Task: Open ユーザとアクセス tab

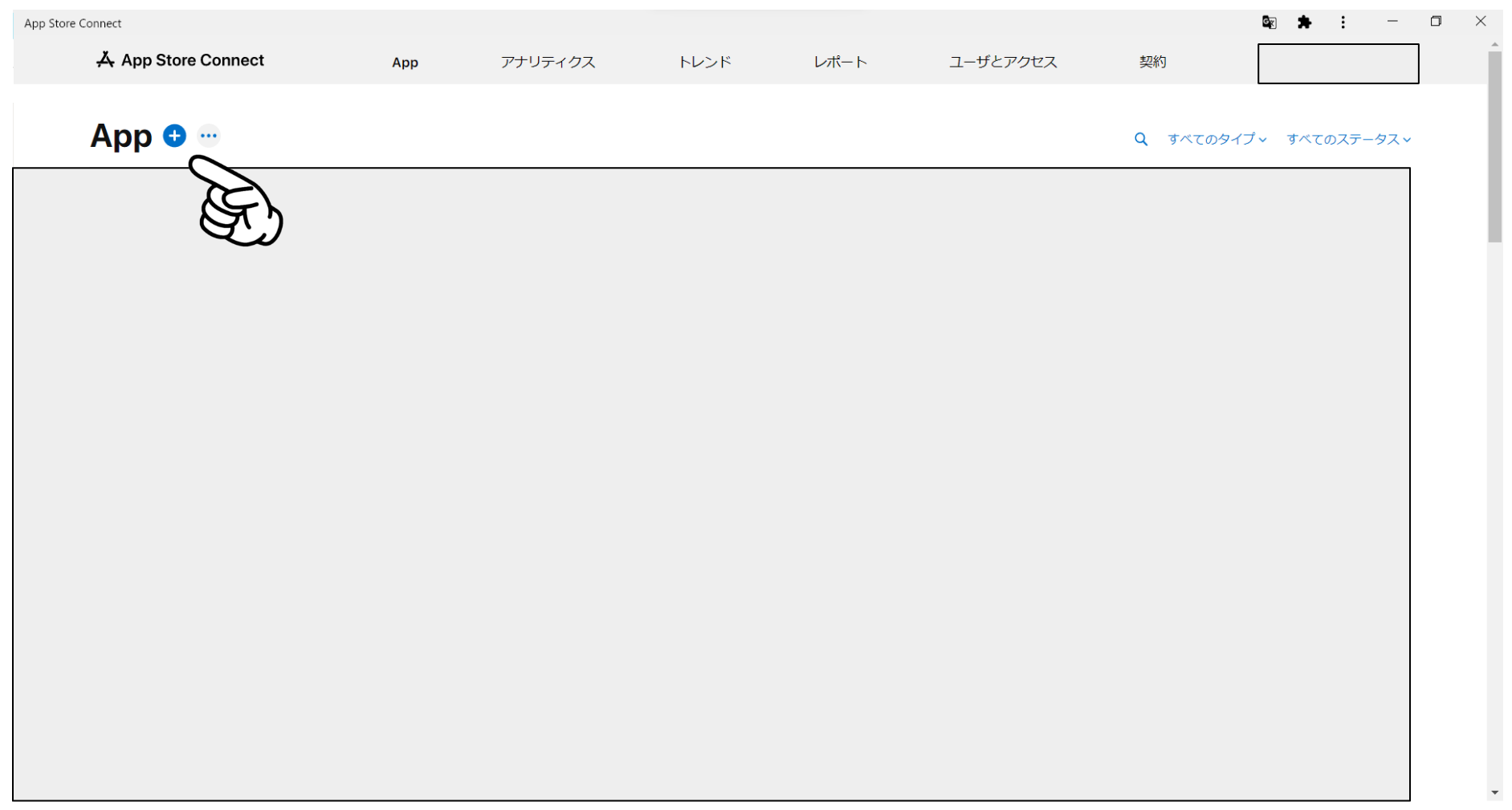Action: (x=1003, y=62)
